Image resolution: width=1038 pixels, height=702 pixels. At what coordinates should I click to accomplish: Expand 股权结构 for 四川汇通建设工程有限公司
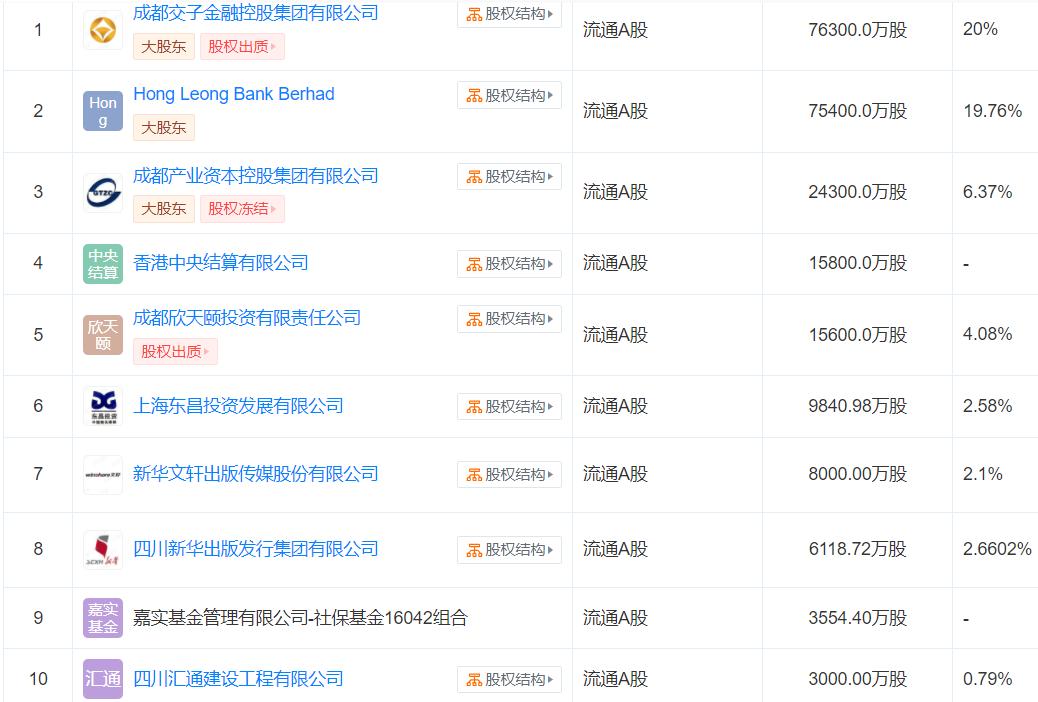[509, 680]
